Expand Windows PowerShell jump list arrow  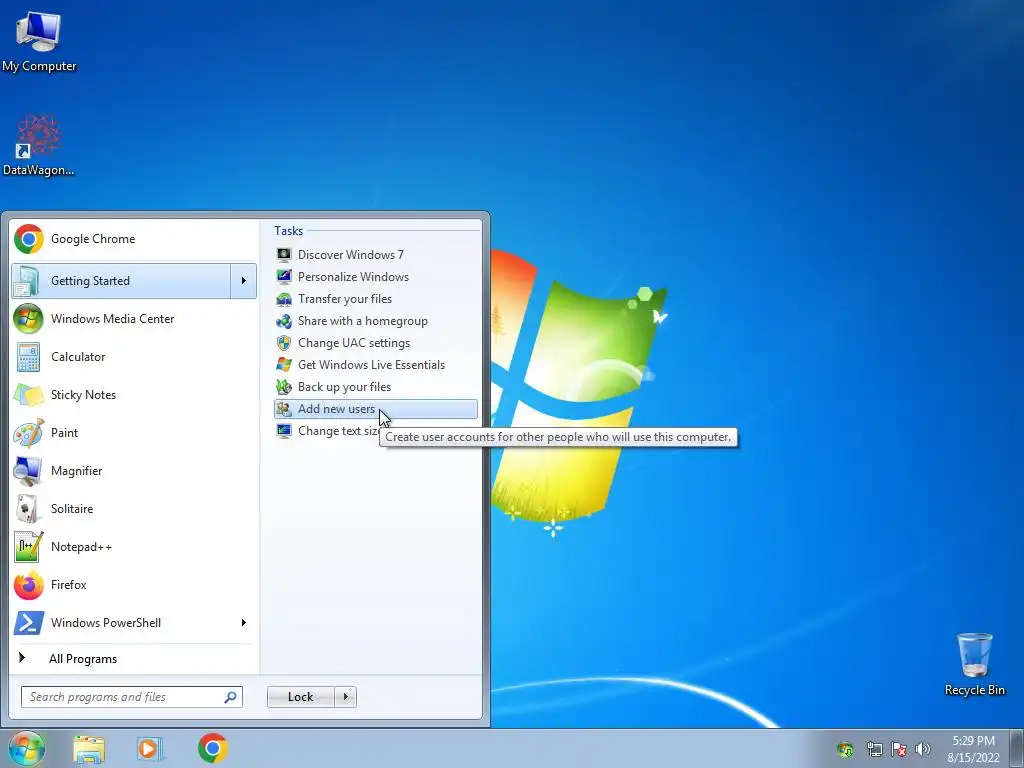244,622
